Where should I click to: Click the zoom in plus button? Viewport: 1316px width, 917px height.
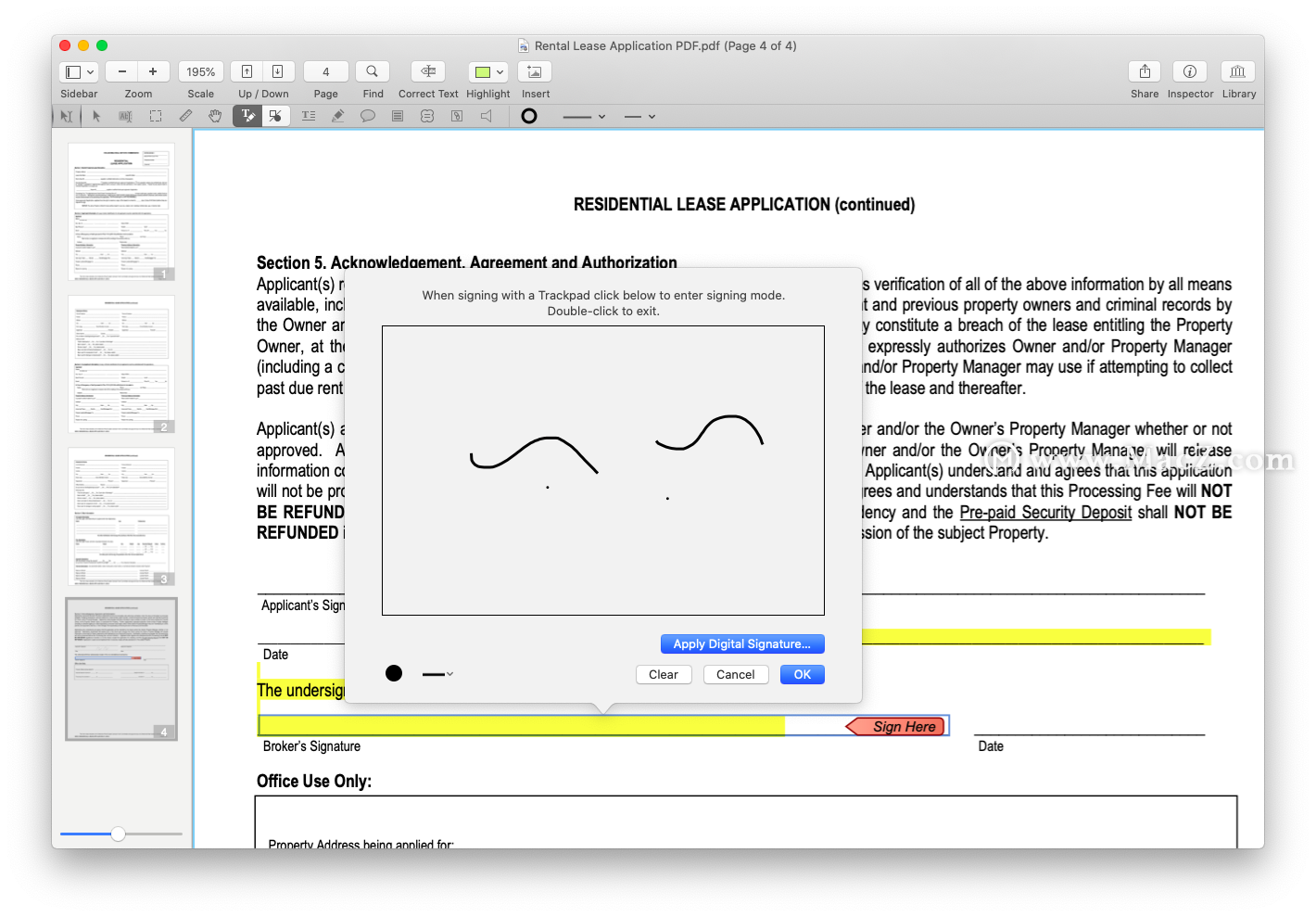[x=153, y=71]
